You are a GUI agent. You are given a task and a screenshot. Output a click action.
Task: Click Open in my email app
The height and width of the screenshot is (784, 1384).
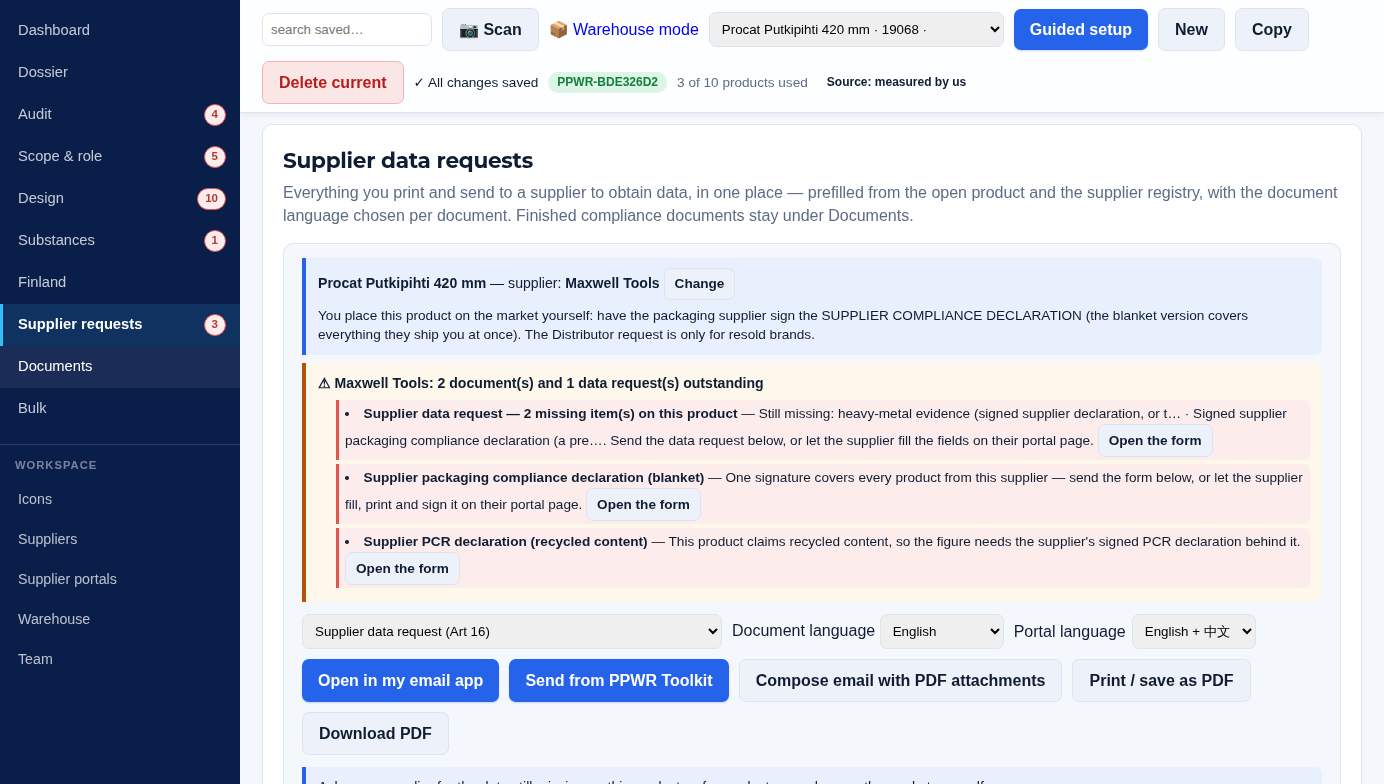400,681
